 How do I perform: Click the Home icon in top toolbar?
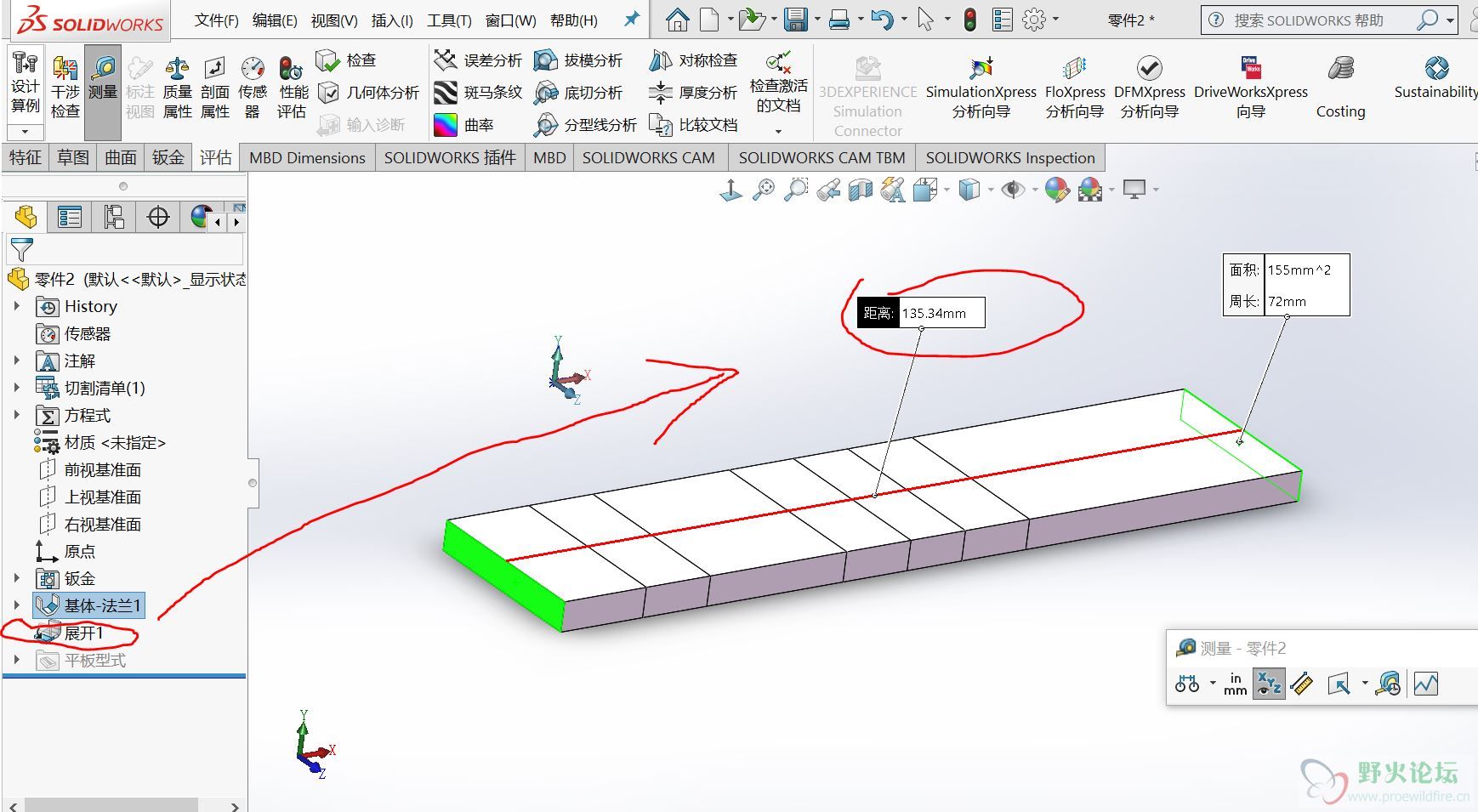coord(678,20)
